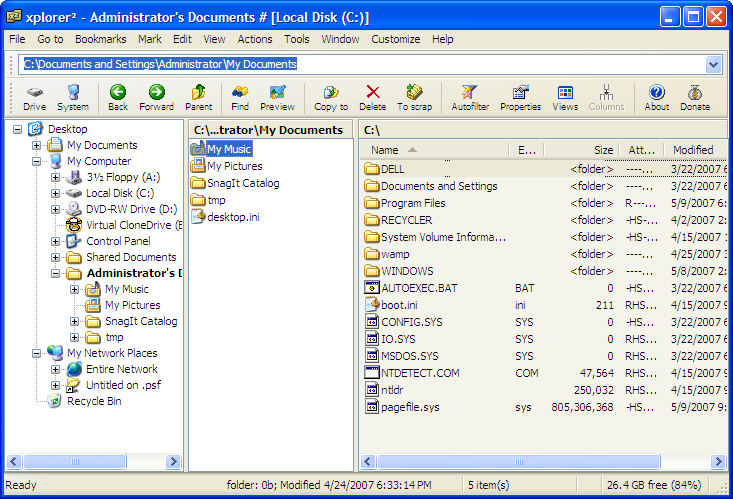Open the Customize menu
The width and height of the screenshot is (733, 499).
coord(395,39)
